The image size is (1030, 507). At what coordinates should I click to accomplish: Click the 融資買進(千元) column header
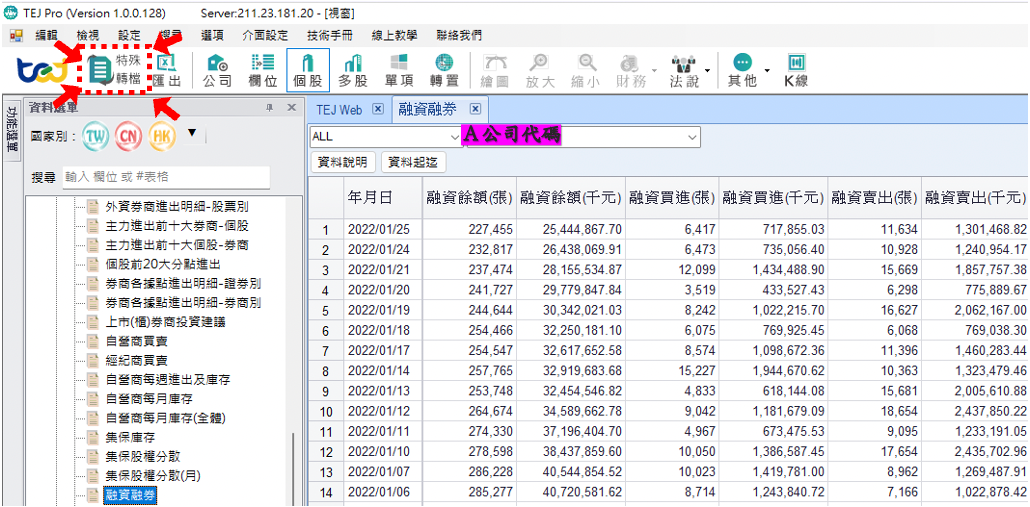(773, 198)
